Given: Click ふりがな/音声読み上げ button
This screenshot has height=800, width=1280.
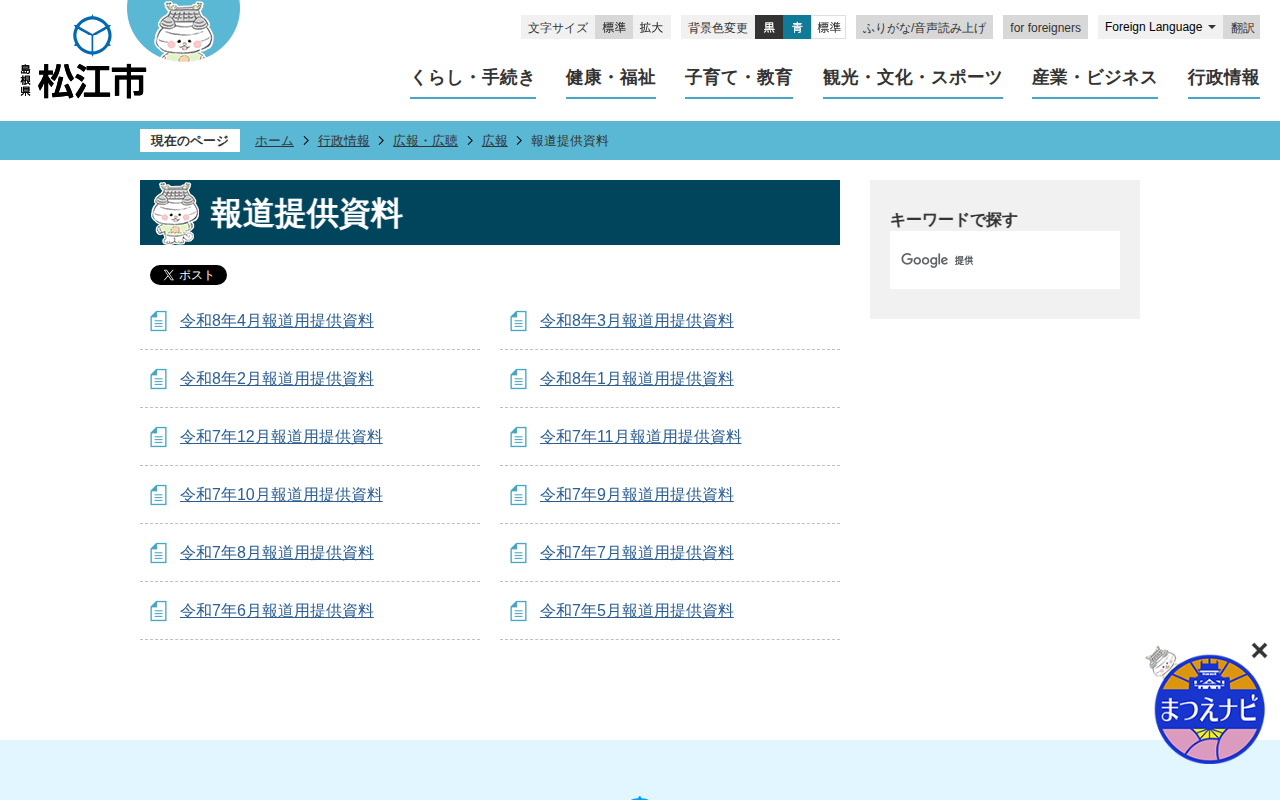Looking at the screenshot, I should pyautogui.click(x=924, y=27).
